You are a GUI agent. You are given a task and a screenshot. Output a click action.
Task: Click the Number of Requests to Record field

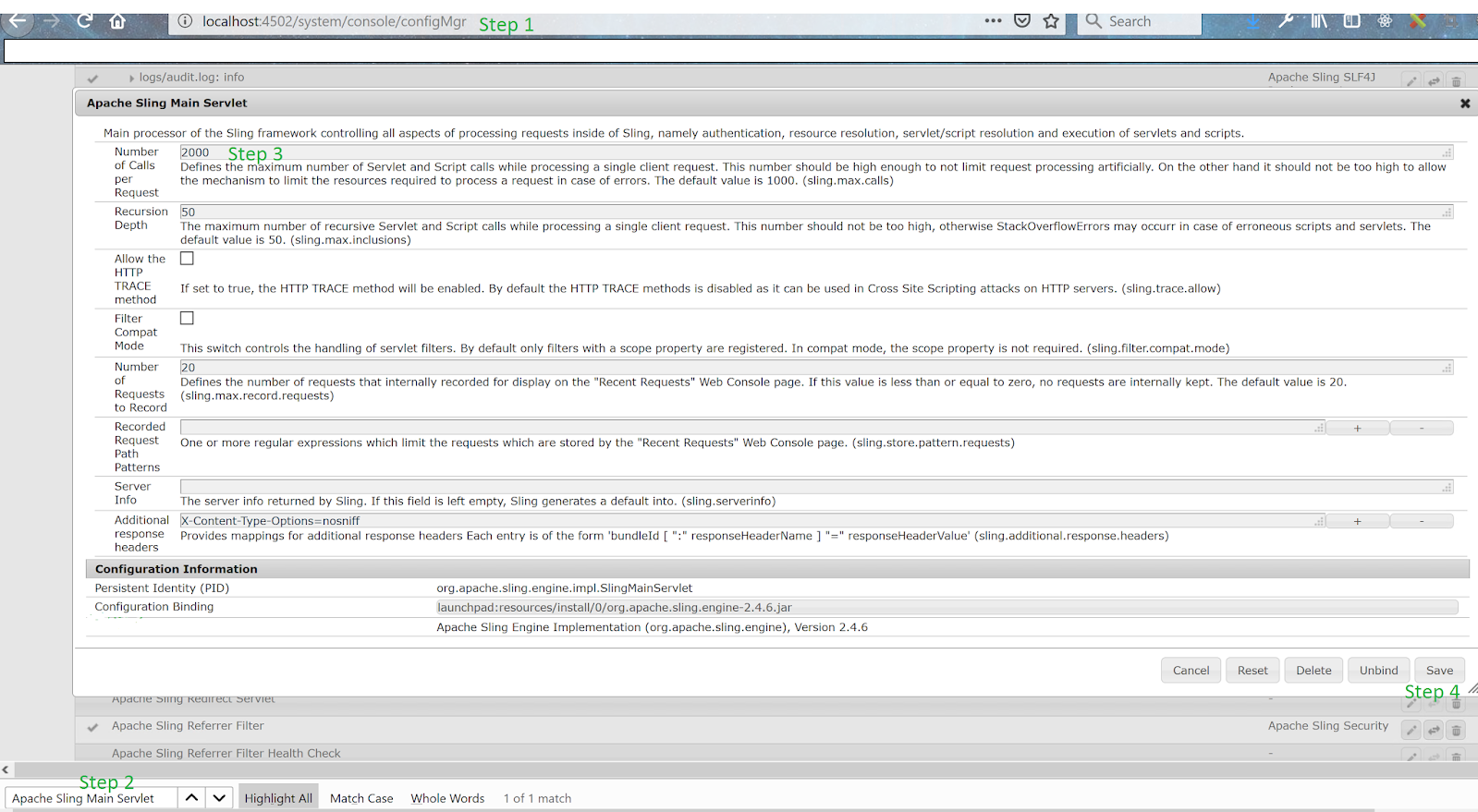click(816, 367)
